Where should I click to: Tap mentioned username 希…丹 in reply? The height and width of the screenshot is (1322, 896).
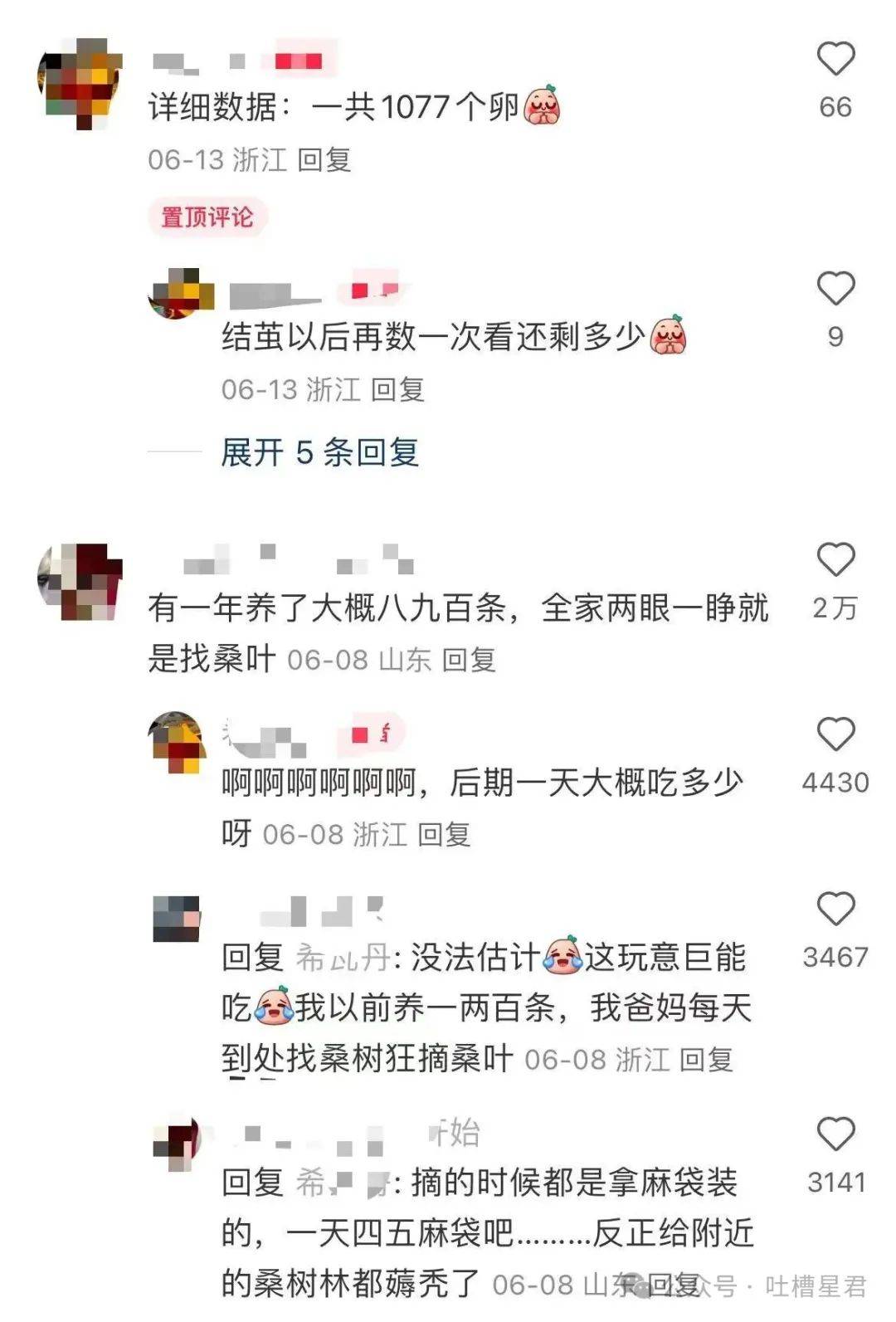tap(343, 958)
